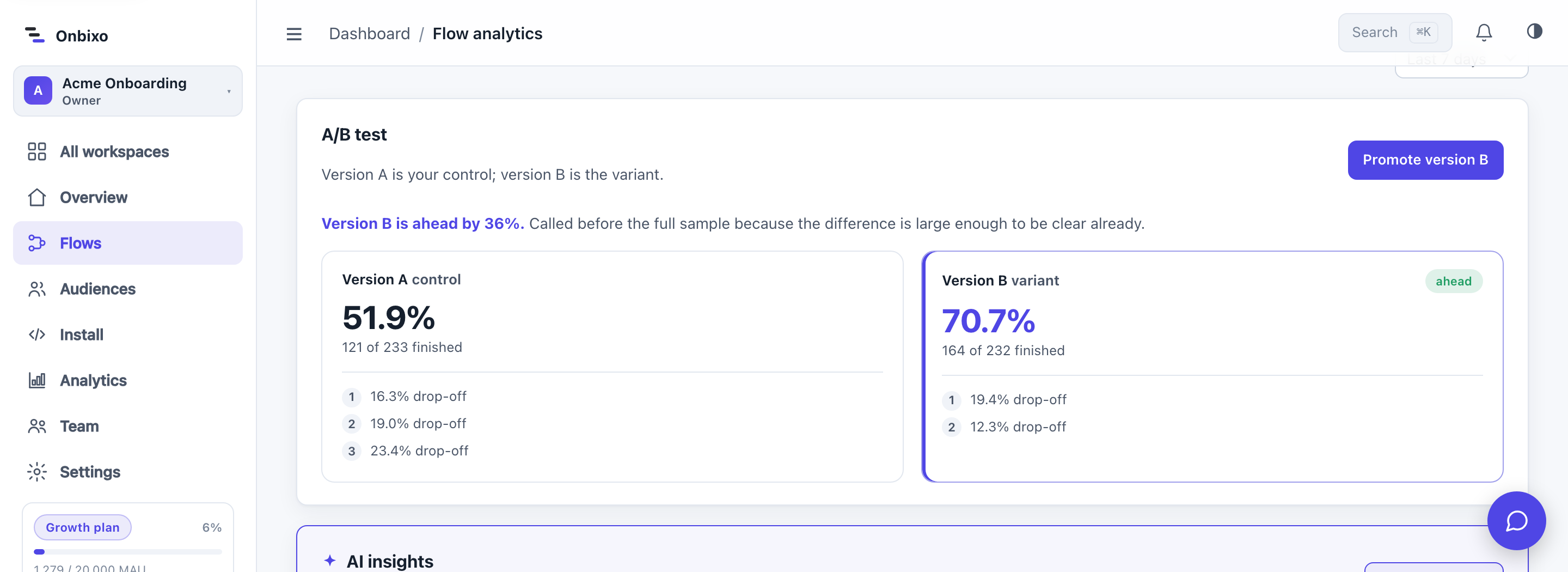Image resolution: width=1568 pixels, height=572 pixels.
Task: Click the Flow analytics breadcrumb
Action: tap(487, 34)
